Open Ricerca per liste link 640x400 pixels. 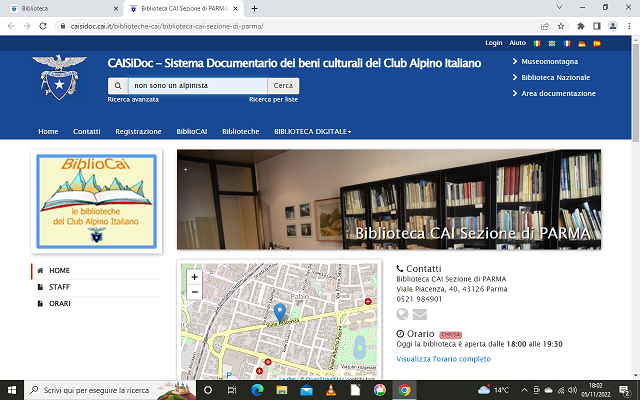[273, 100]
